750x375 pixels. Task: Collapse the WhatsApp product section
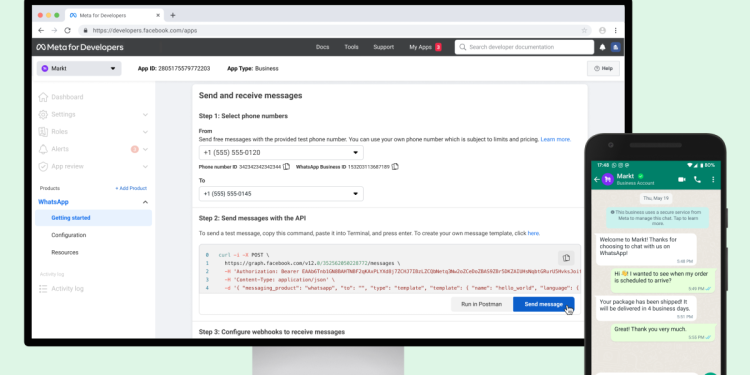(145, 202)
